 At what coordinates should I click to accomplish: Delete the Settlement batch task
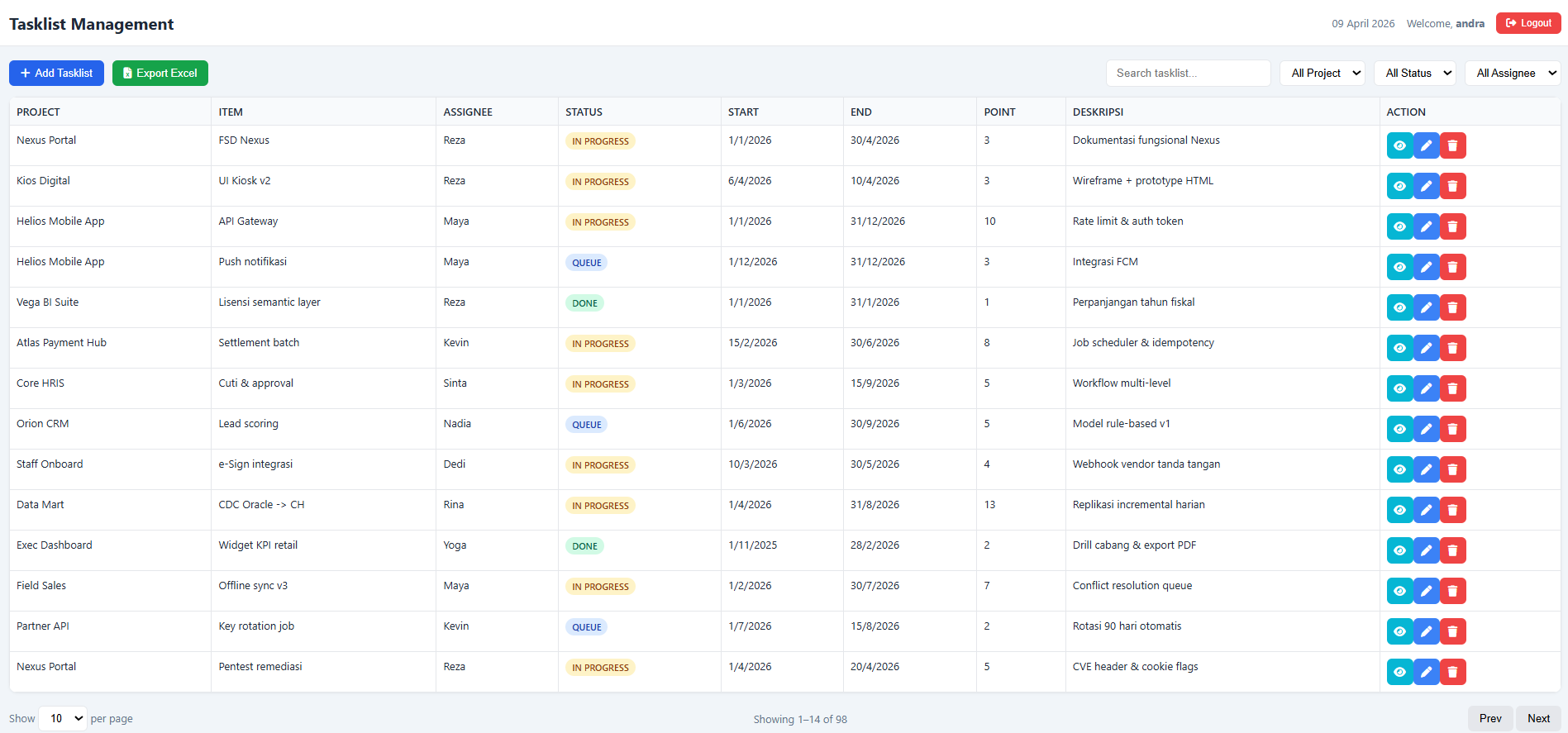point(1452,348)
